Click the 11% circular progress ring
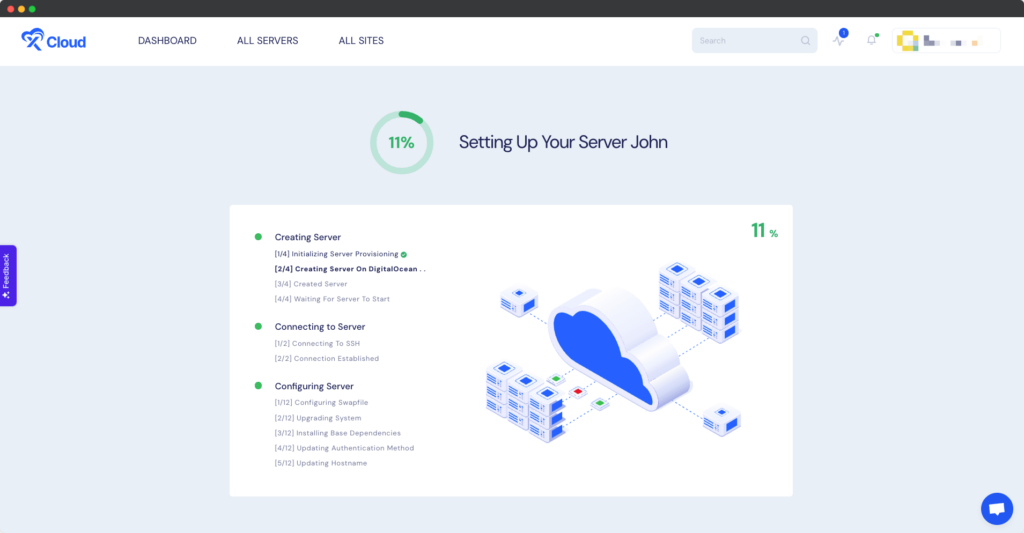Image resolution: width=1024 pixels, height=533 pixels. 401,143
